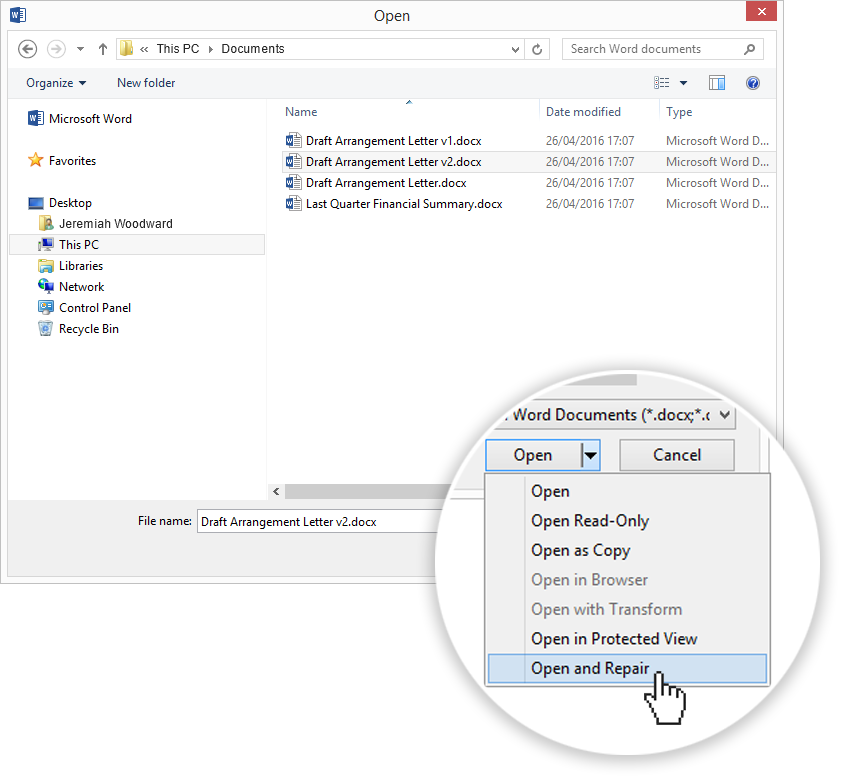Screen dimensions: 850x781
Task: Open the view options dropdown arrow
Action: 684,83
